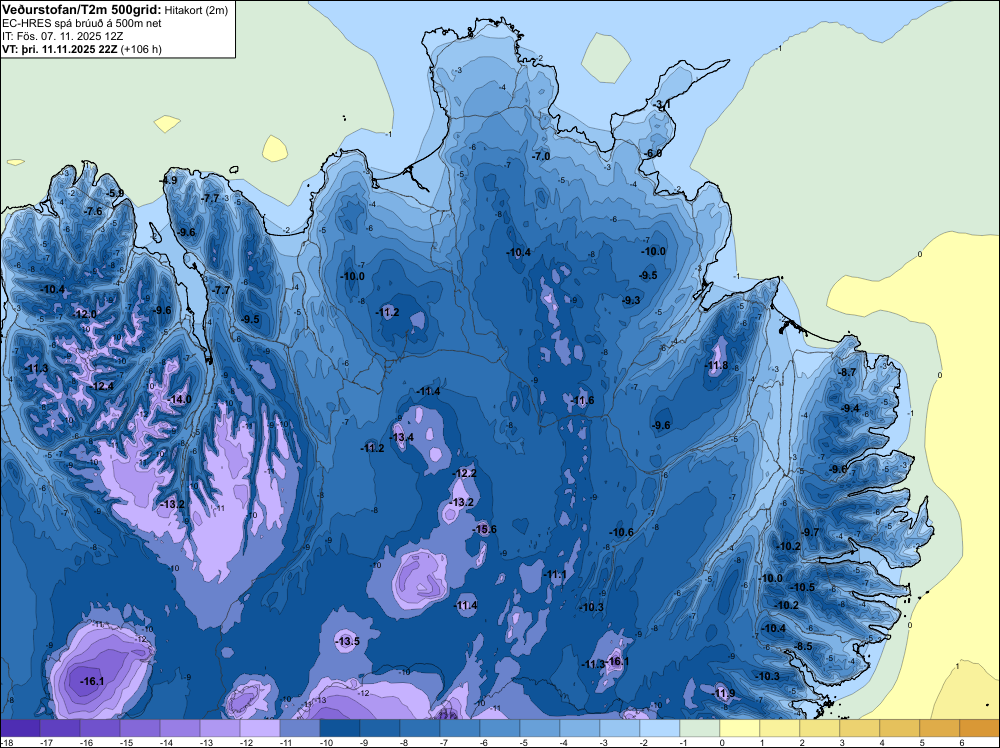
Task: Click the -11.8 temperature value
Action: pyautogui.click(x=717, y=365)
